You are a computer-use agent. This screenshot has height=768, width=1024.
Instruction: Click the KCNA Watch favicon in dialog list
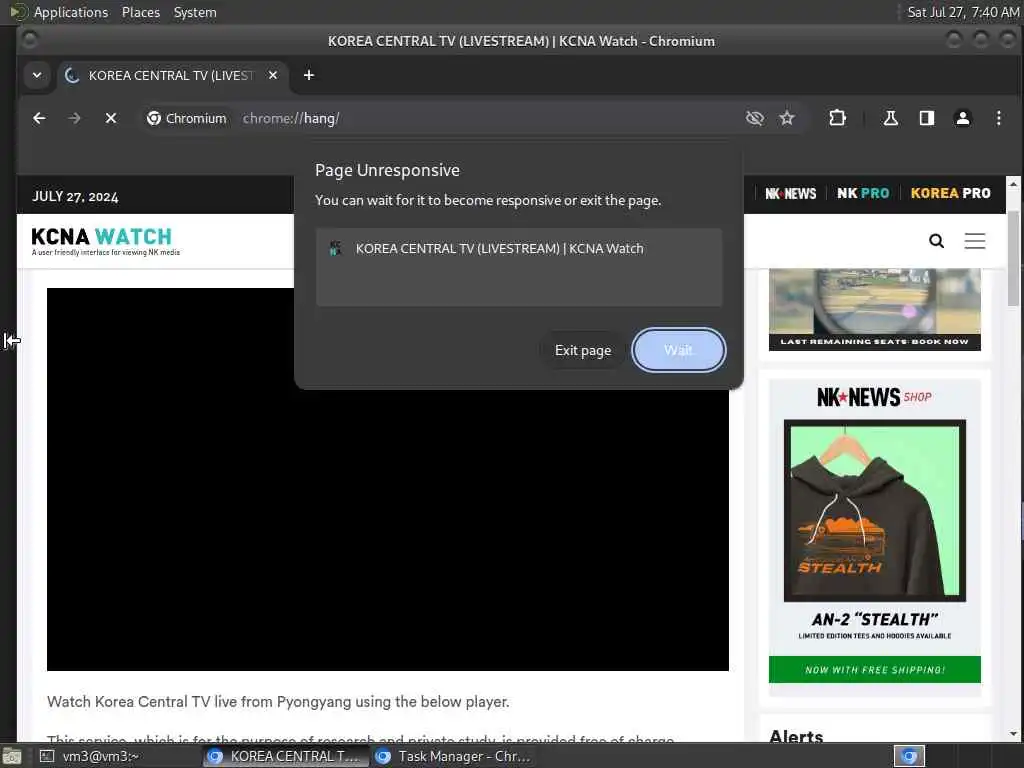(335, 248)
